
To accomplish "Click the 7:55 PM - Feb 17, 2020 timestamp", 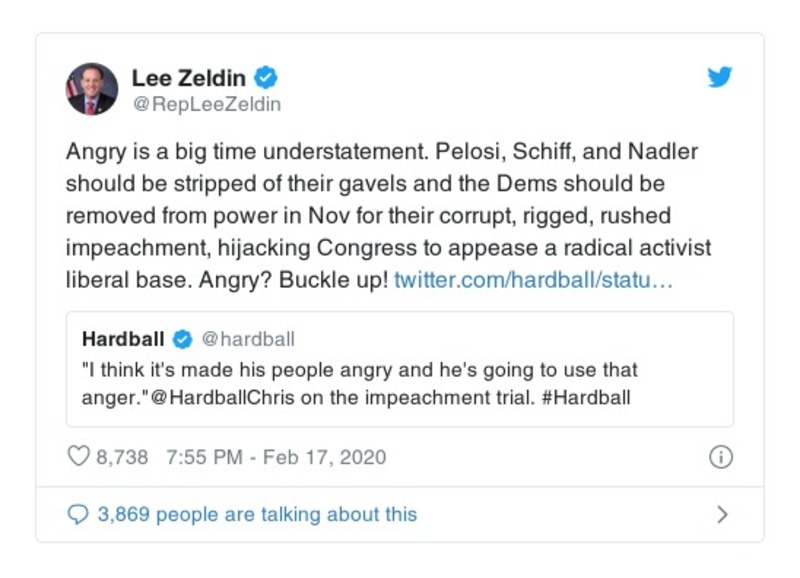I will [276, 457].
